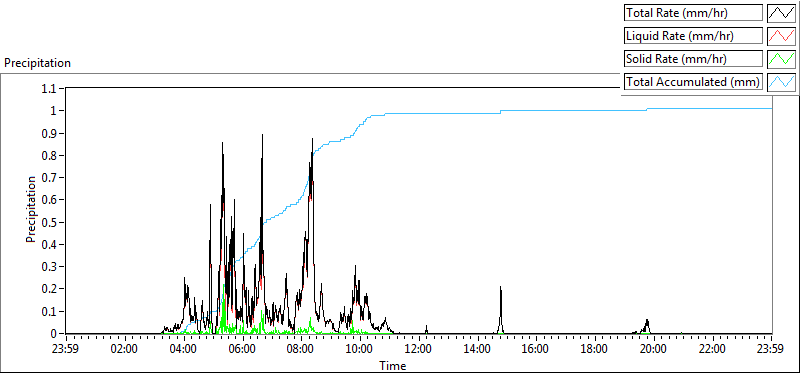Click the 16:00 time axis label
Screen dimensions: 800x373
coord(536,350)
